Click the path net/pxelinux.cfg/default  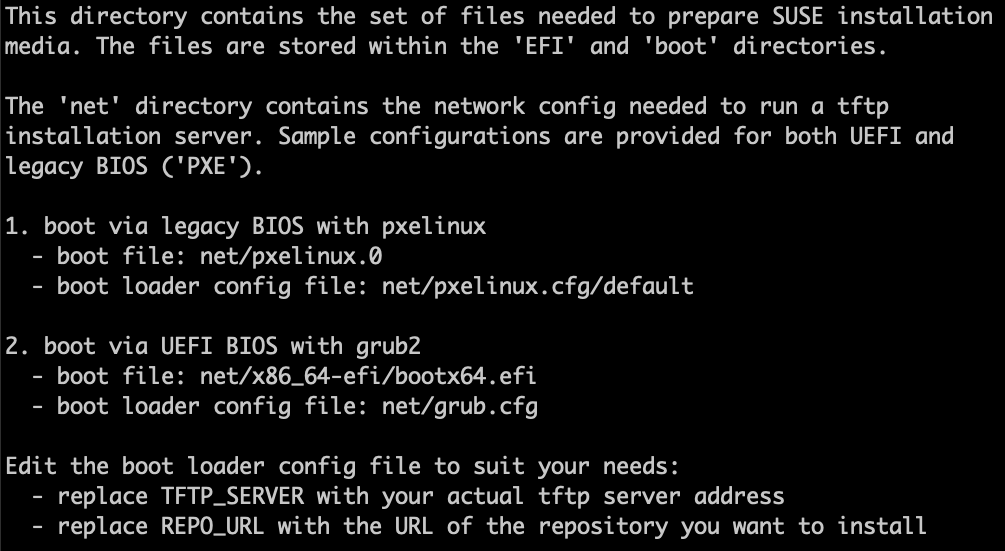coord(538,286)
